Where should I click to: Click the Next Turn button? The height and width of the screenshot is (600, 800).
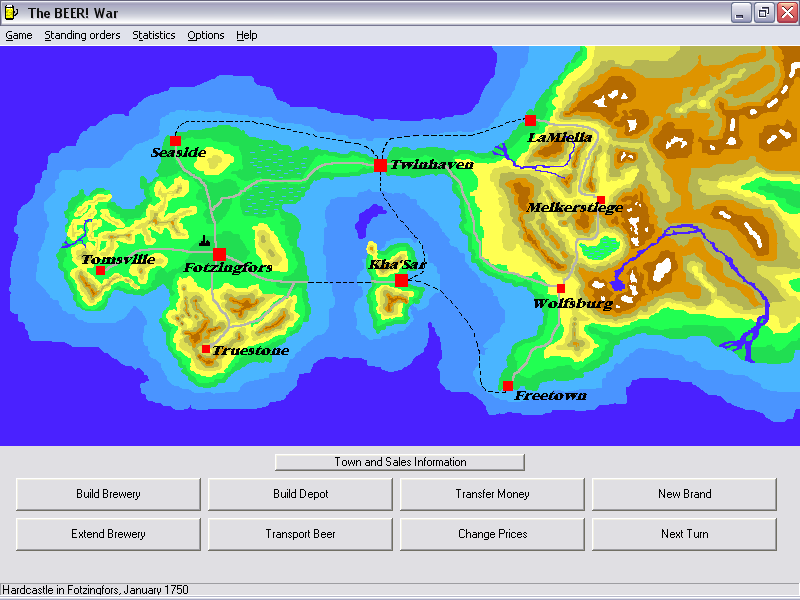pos(684,534)
